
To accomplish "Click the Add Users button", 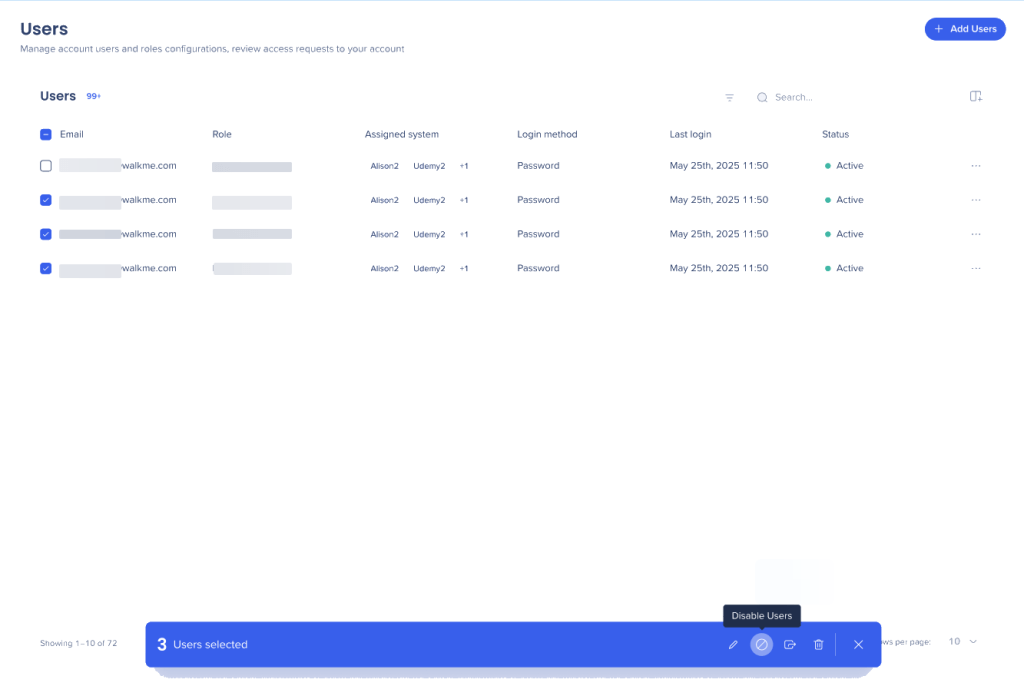I will (x=965, y=29).
